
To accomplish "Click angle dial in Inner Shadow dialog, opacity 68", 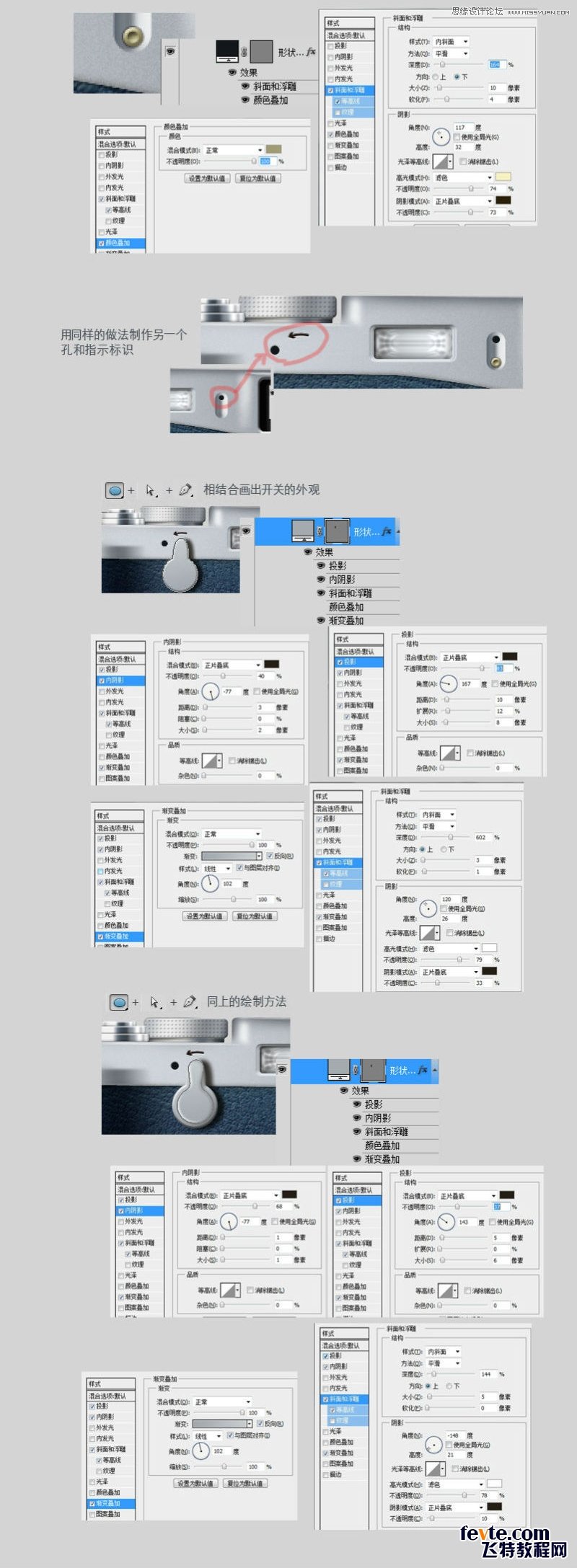I will tap(229, 1223).
